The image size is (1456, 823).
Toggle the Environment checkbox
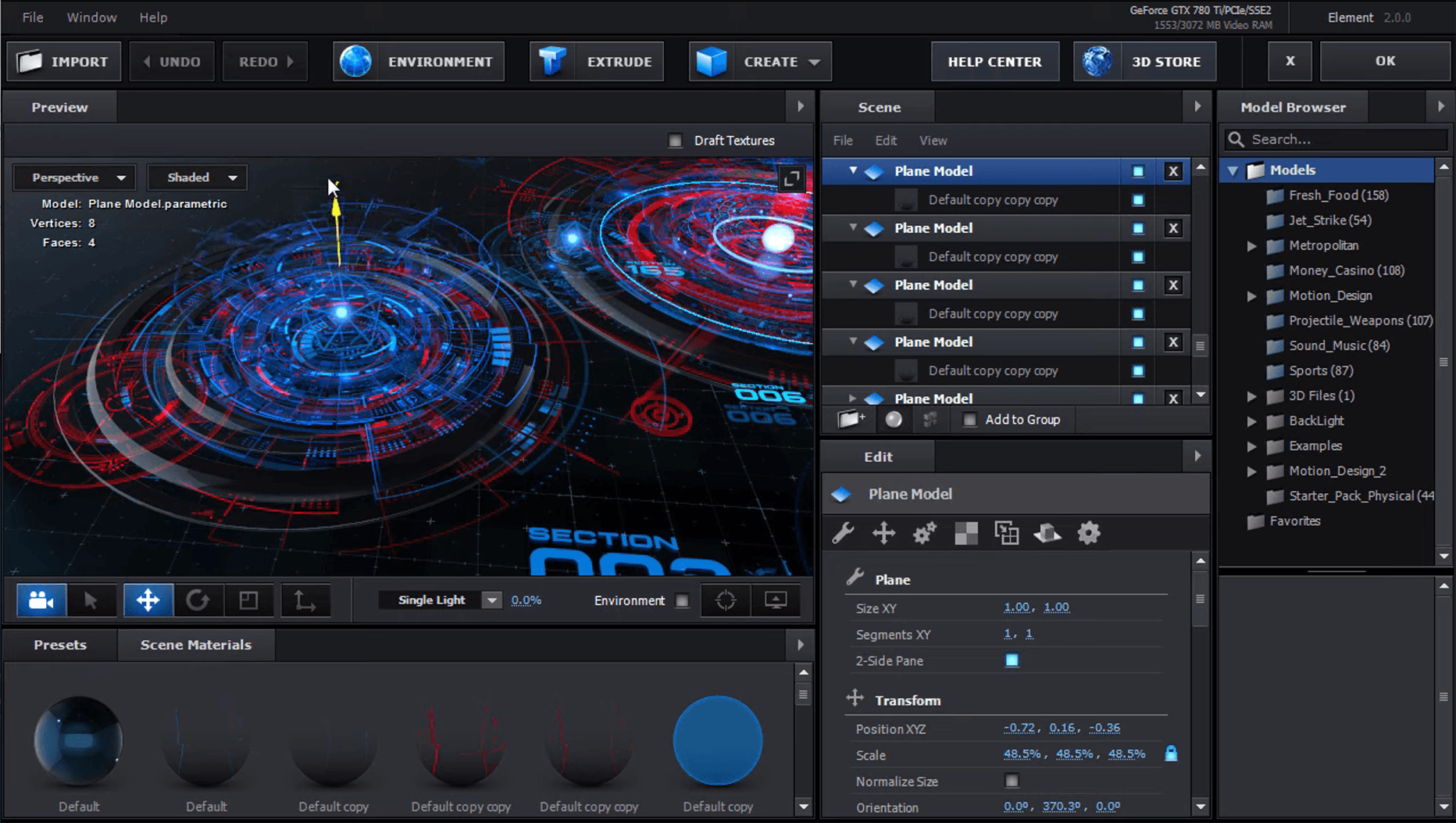pyautogui.click(x=682, y=600)
